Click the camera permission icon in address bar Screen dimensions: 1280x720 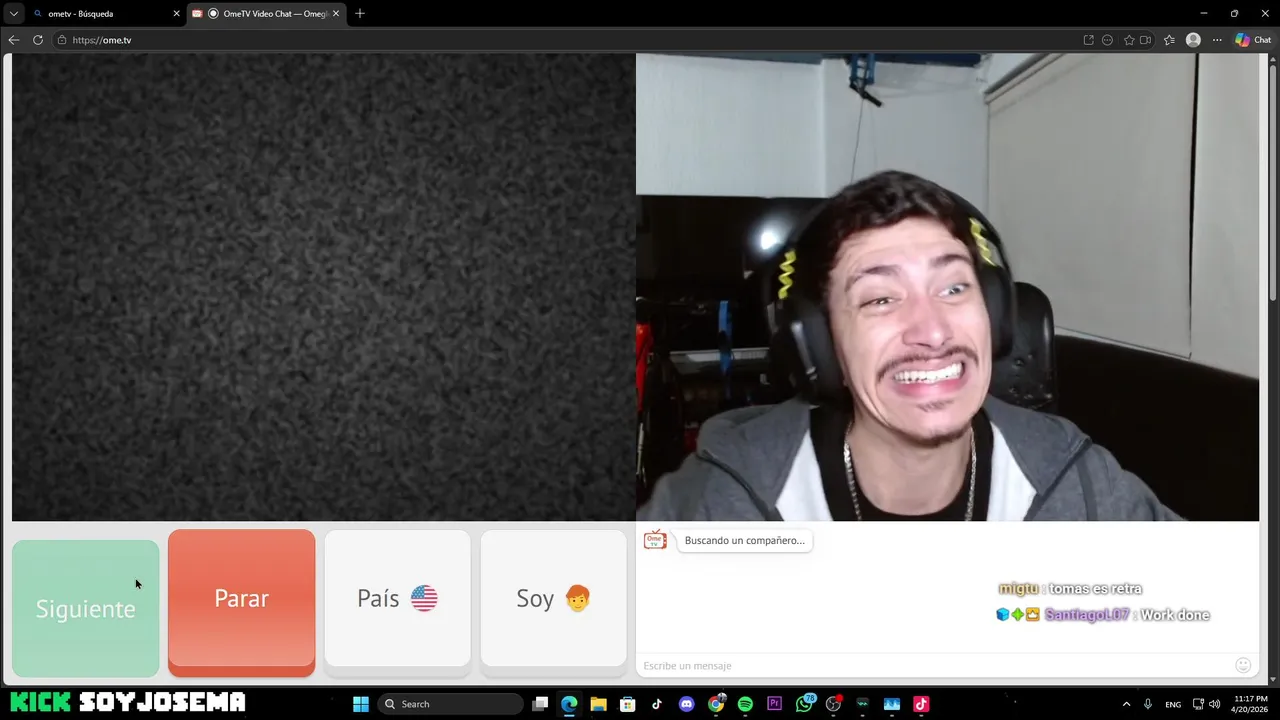tap(1145, 40)
